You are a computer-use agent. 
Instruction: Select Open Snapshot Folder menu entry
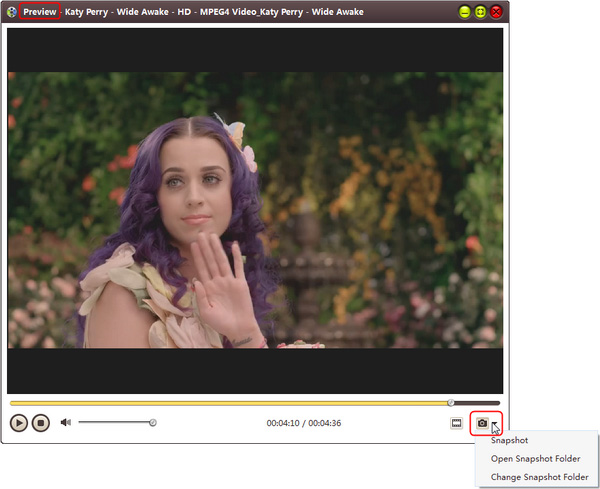[x=535, y=459]
